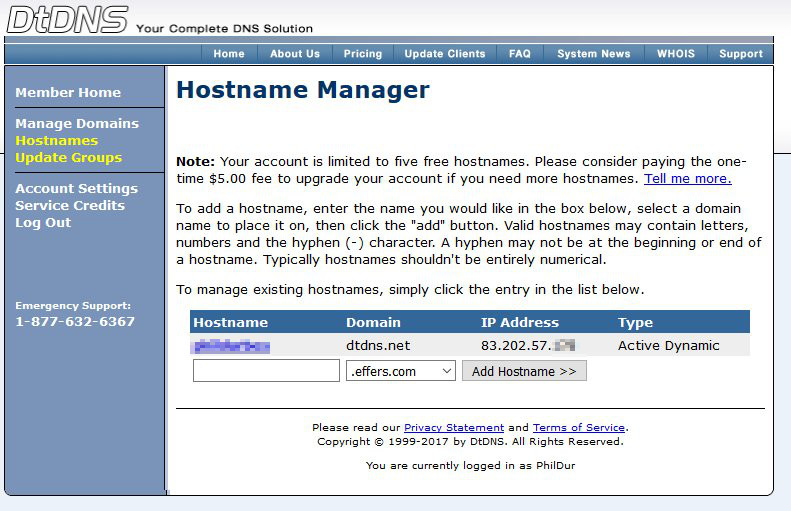Open the Home menu item
Screen dimensions: 791x511
pyautogui.click(x=229, y=54)
